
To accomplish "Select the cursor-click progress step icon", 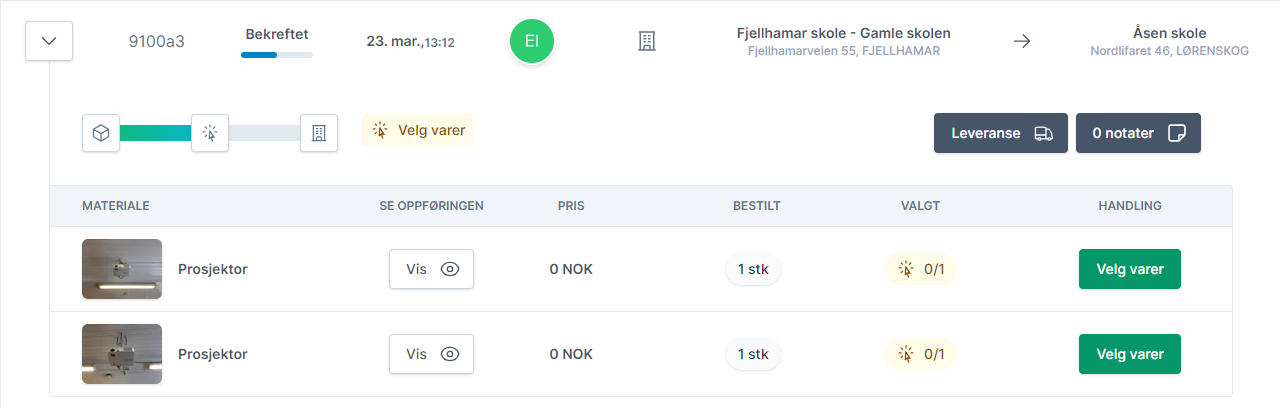I will (x=210, y=133).
